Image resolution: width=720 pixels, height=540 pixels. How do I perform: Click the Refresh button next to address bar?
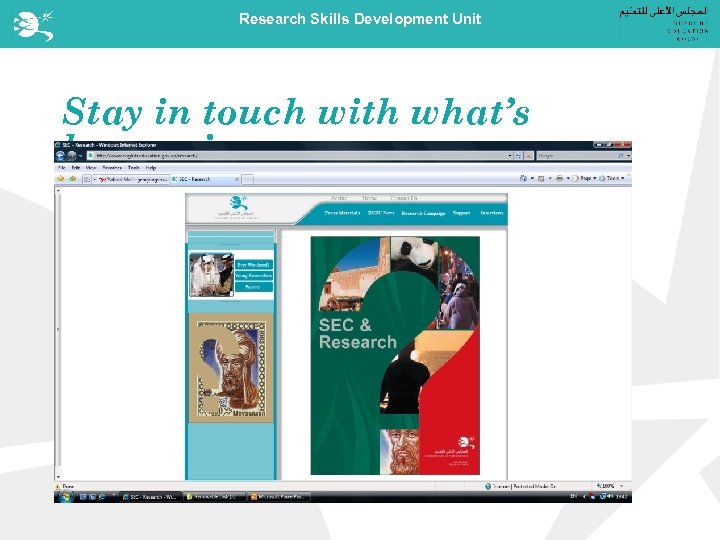[x=519, y=156]
